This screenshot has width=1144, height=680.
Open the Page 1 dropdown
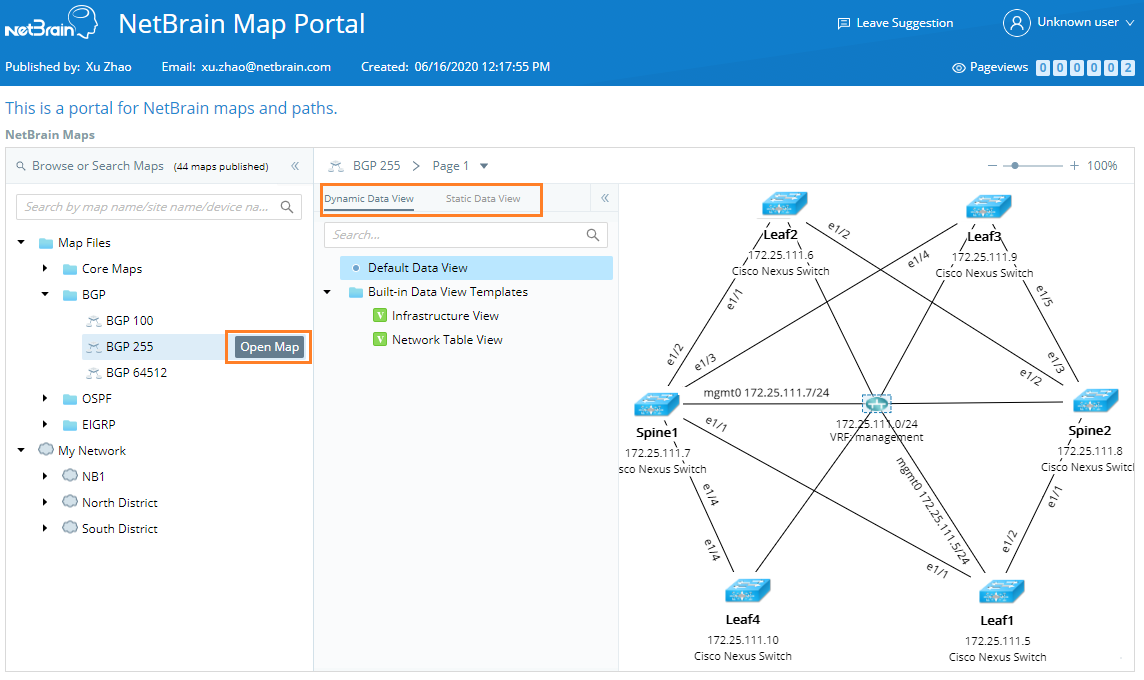coord(484,165)
